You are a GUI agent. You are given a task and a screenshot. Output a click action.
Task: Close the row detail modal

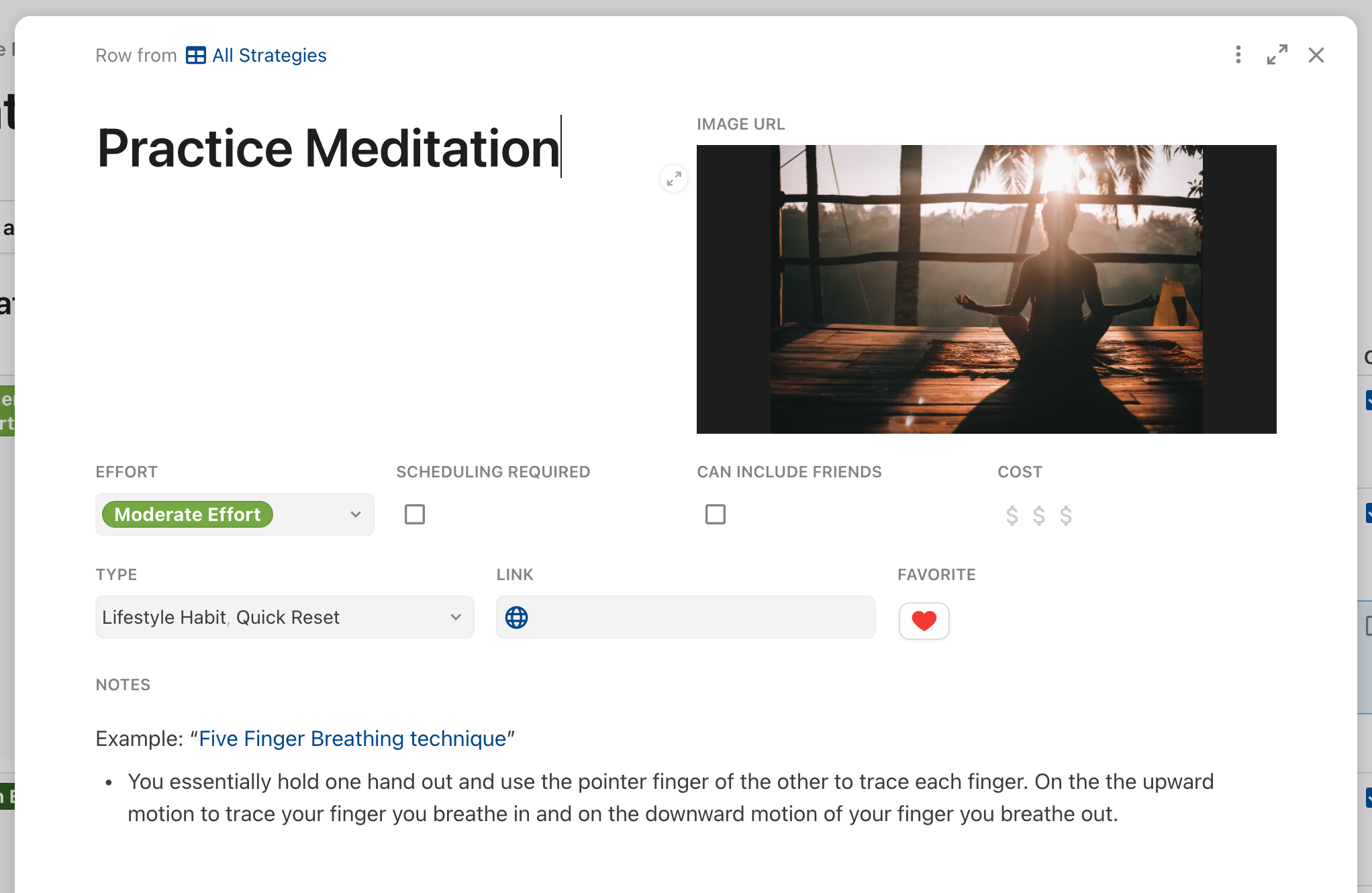[x=1316, y=55]
